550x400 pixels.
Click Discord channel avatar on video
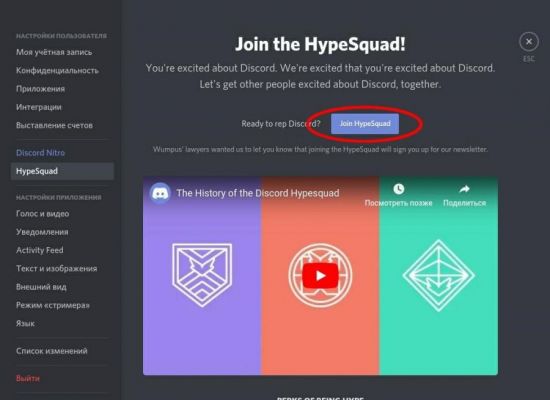click(160, 193)
